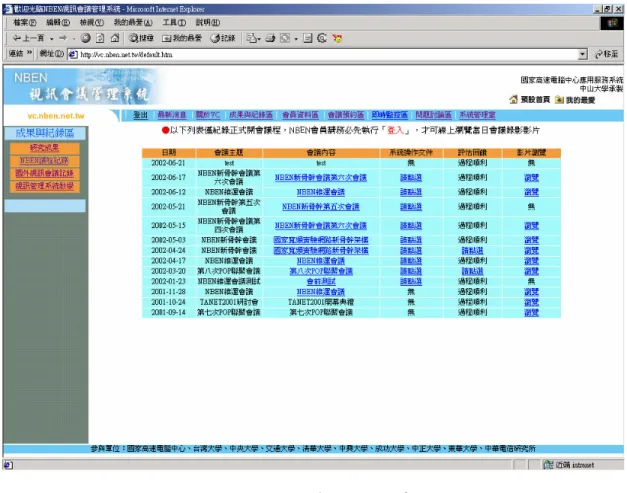Click the address bar URL field
627x493 pixels.
328,54
